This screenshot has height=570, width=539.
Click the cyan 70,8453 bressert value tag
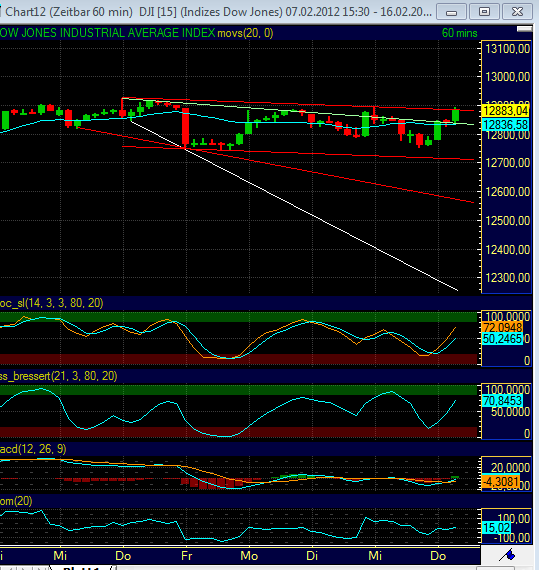tap(503, 401)
